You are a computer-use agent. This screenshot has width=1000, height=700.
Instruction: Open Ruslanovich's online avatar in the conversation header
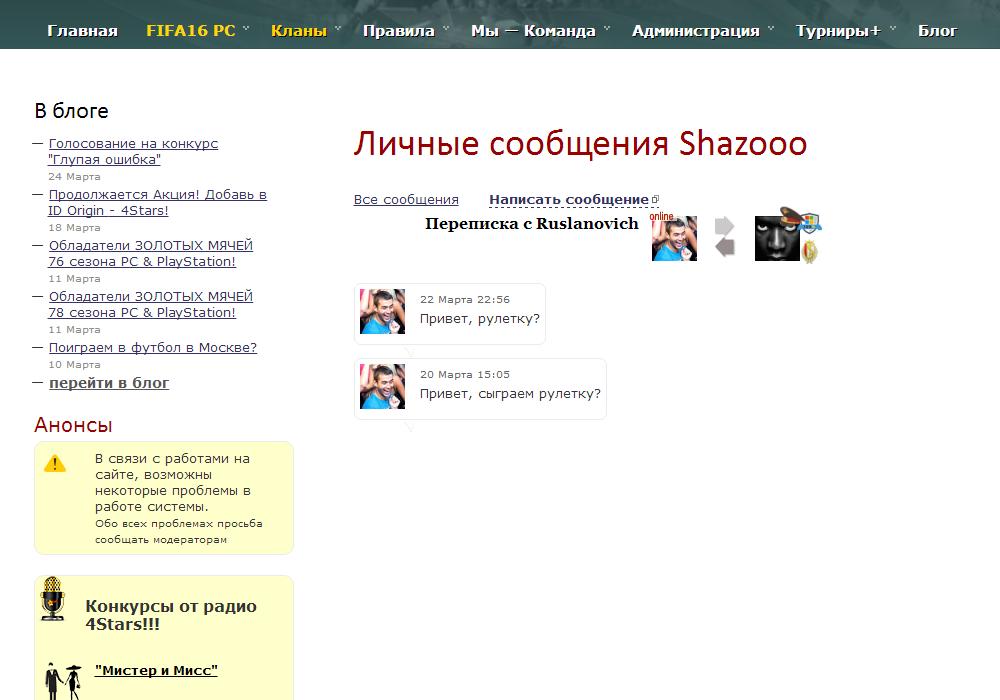tap(674, 238)
